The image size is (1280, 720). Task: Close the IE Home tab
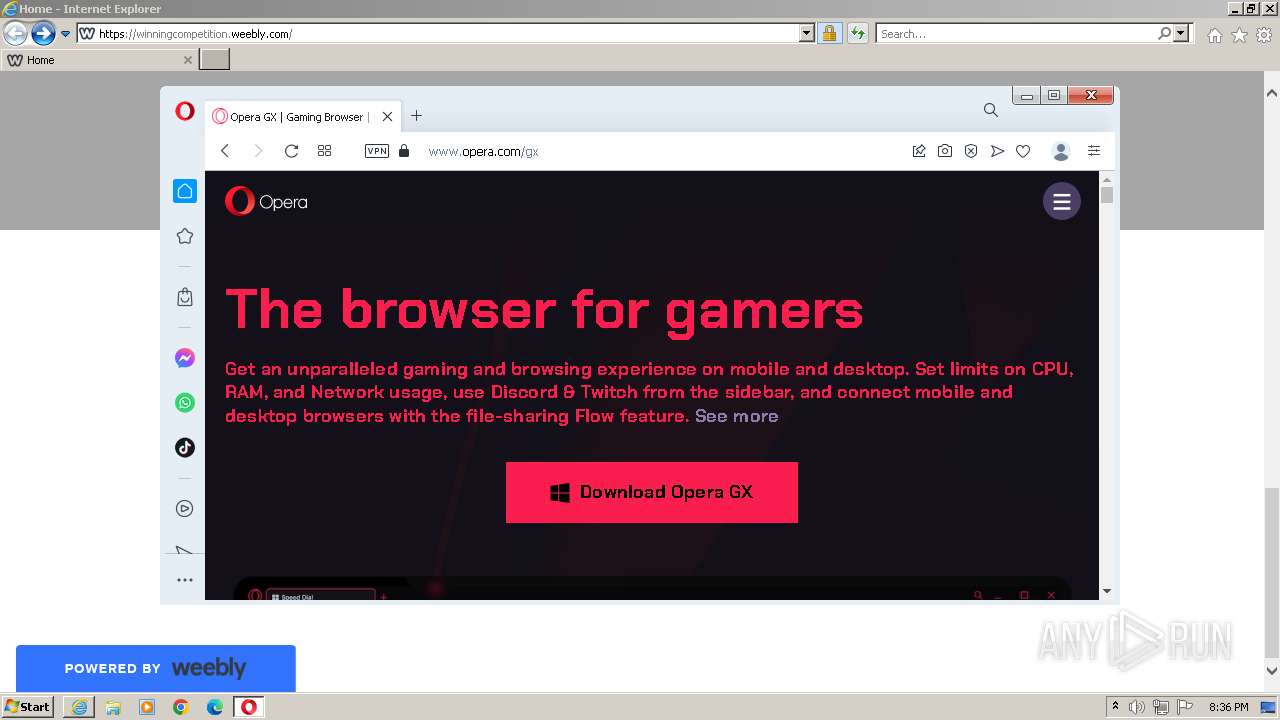point(187,60)
